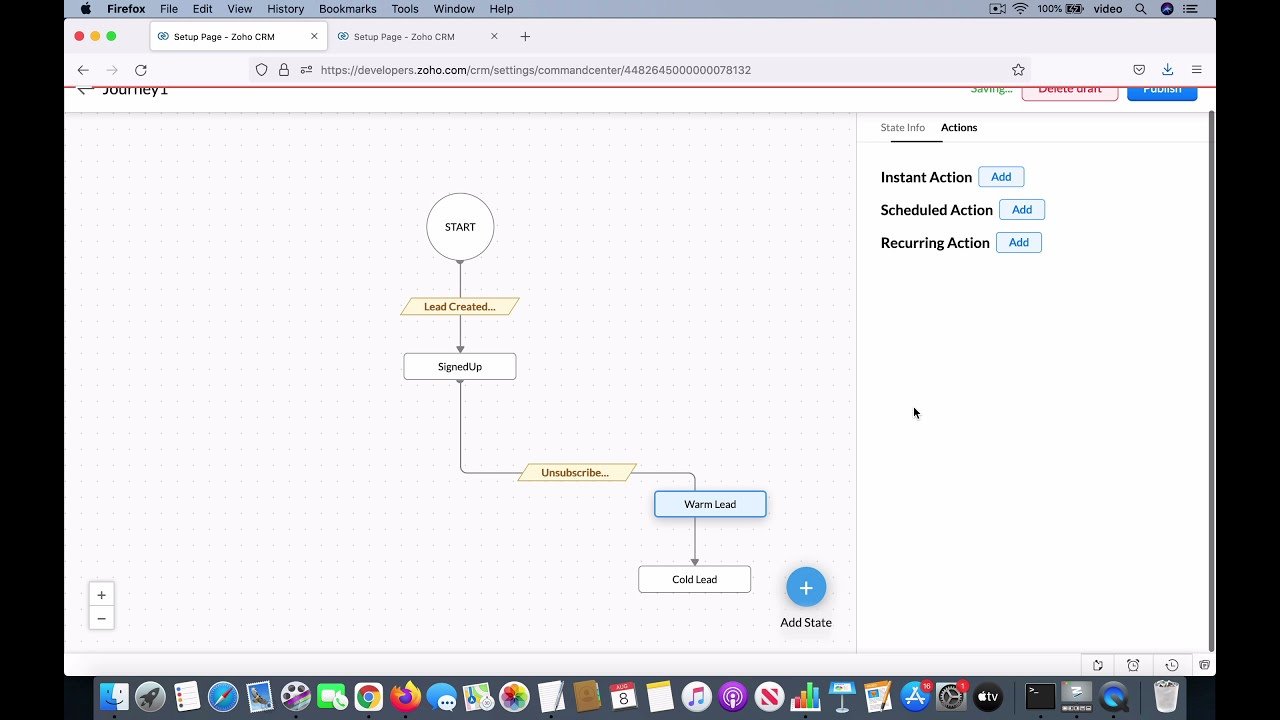Viewport: 1280px width, 720px height.
Task: Select the Unsubscribe transition
Action: (577, 473)
